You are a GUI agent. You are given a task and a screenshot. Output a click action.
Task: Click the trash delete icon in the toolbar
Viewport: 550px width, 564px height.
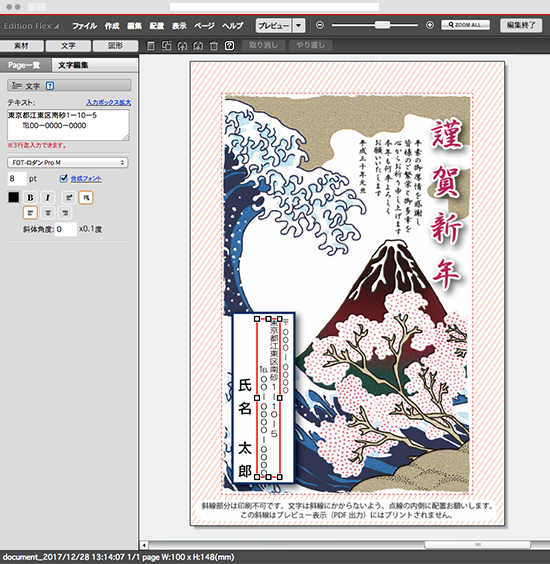coord(214,46)
